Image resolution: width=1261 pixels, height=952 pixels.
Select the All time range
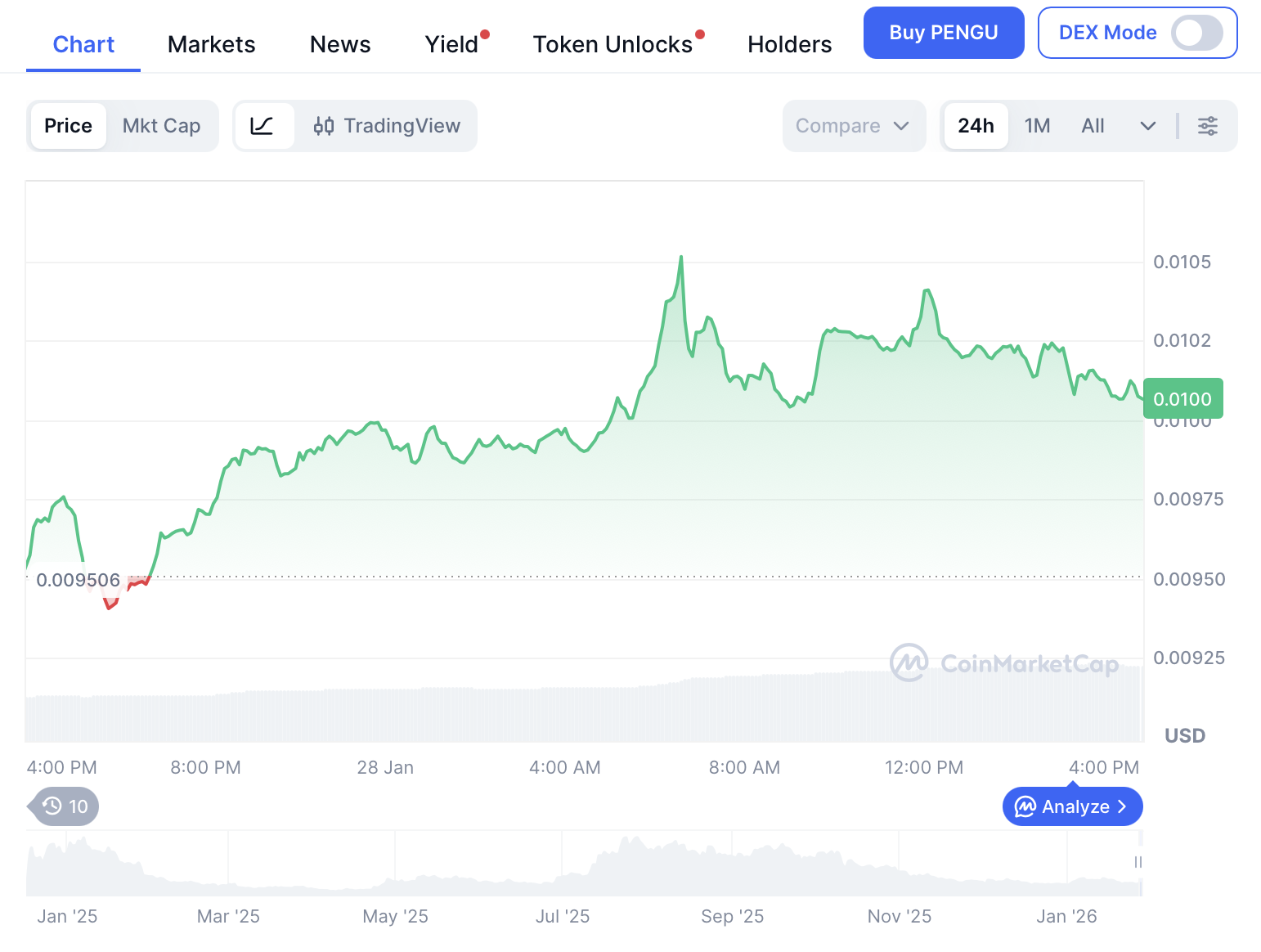[1093, 126]
